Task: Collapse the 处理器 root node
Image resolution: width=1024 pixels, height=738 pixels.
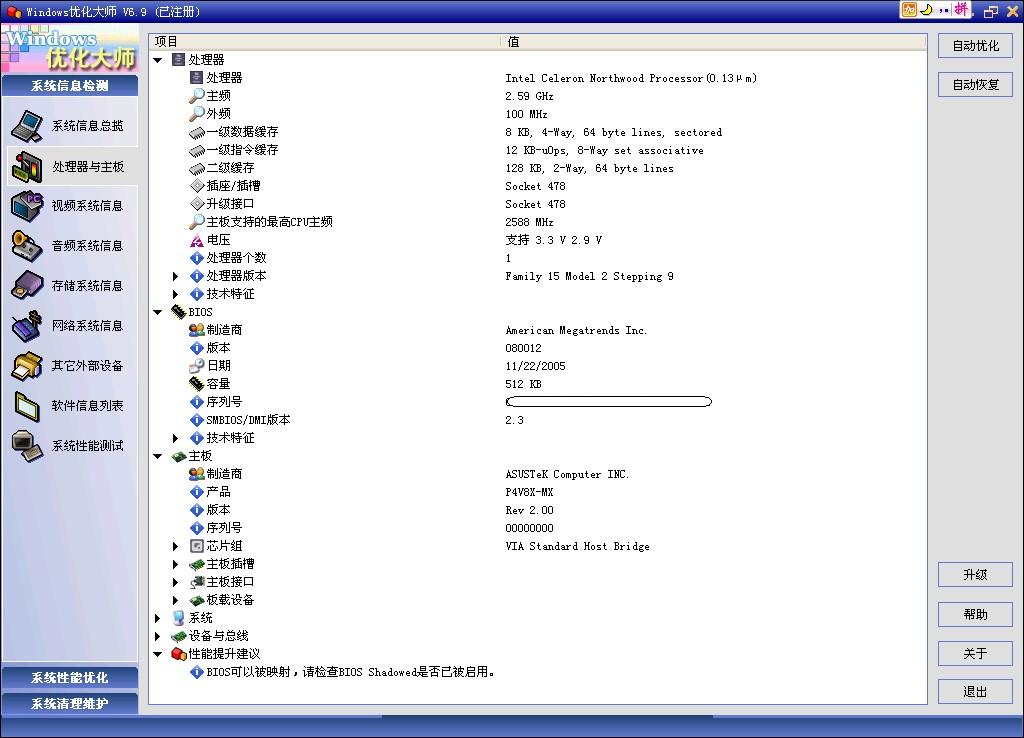Action: coord(158,60)
